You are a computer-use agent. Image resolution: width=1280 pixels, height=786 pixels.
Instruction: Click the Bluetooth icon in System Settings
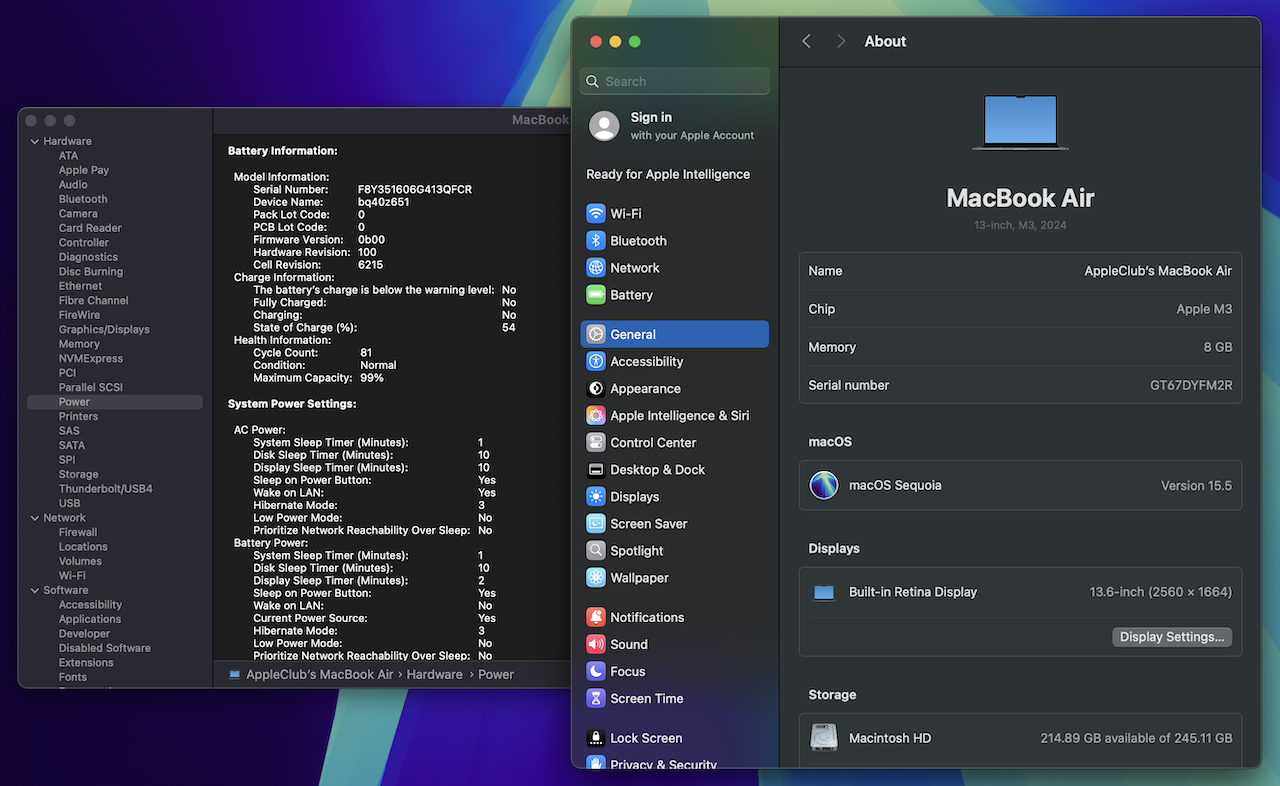[x=596, y=241]
